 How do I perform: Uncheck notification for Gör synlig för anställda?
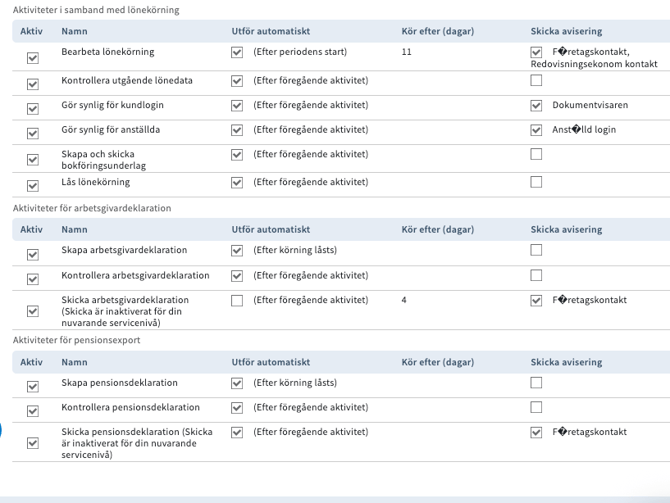click(537, 130)
